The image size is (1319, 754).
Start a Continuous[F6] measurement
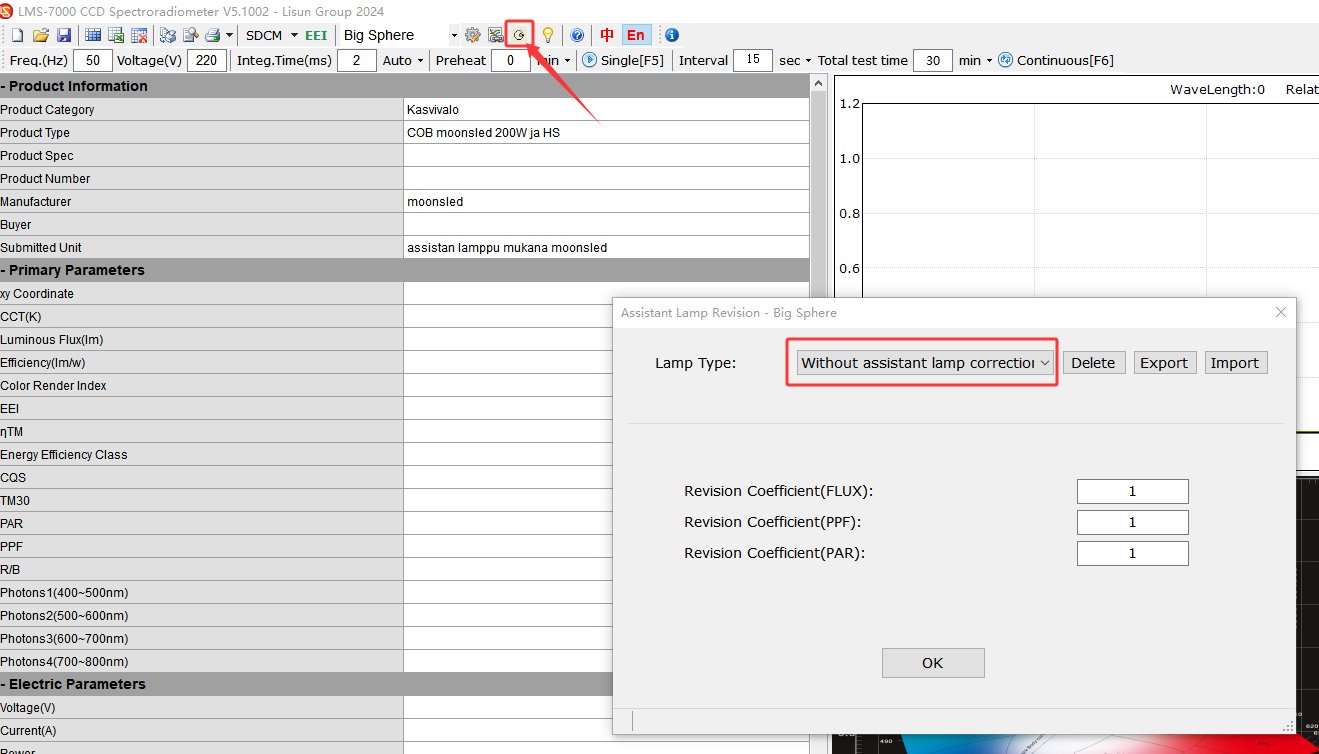[x=1056, y=60]
